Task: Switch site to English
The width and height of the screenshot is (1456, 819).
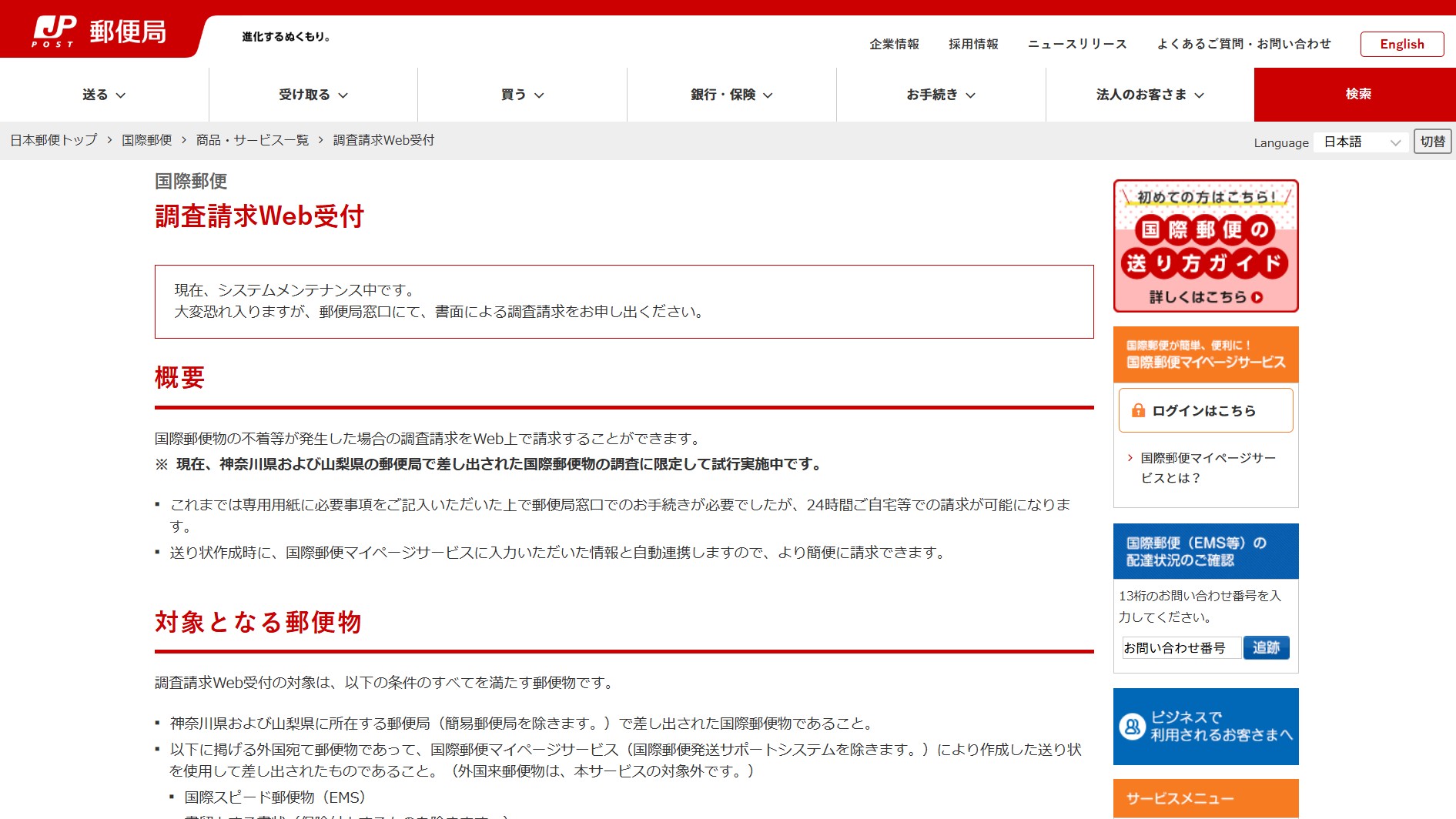Action: pos(1402,44)
